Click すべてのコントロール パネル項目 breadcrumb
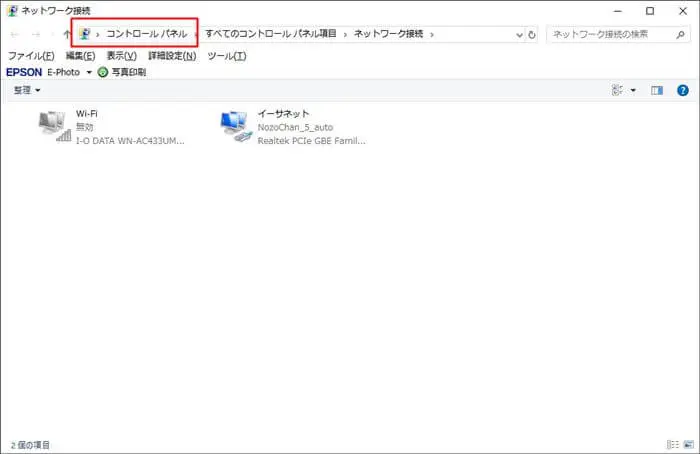The height and width of the screenshot is (454, 700). [x=272, y=34]
